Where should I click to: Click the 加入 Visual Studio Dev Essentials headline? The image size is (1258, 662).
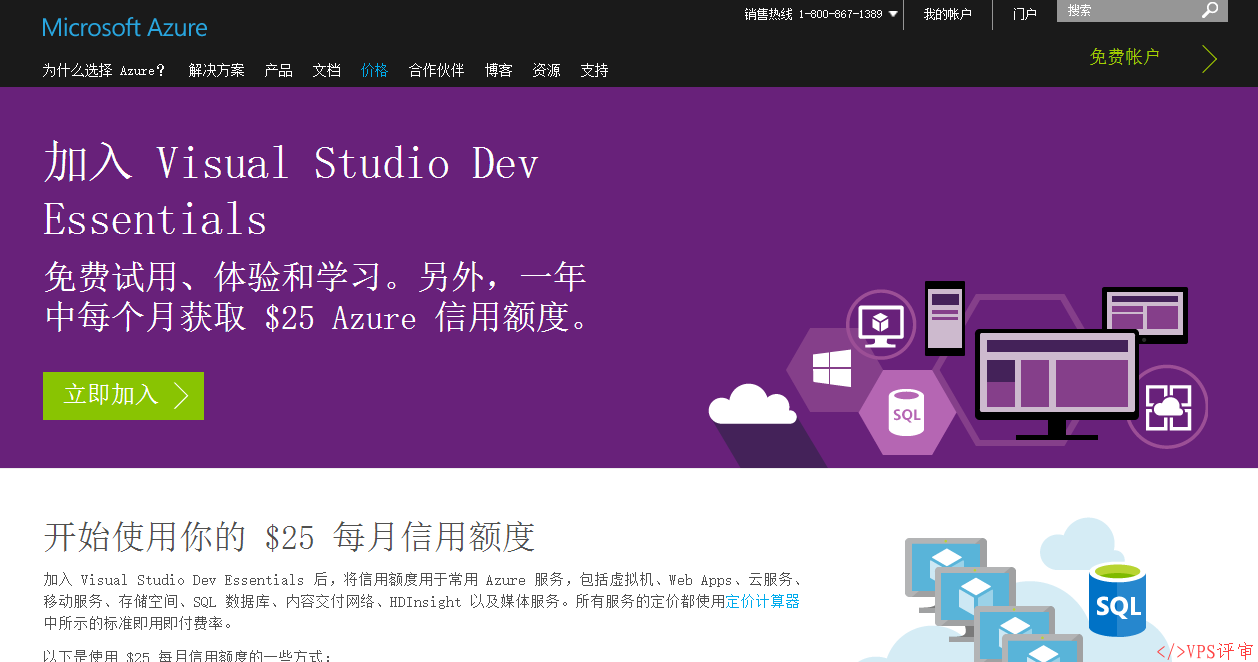[x=291, y=190]
